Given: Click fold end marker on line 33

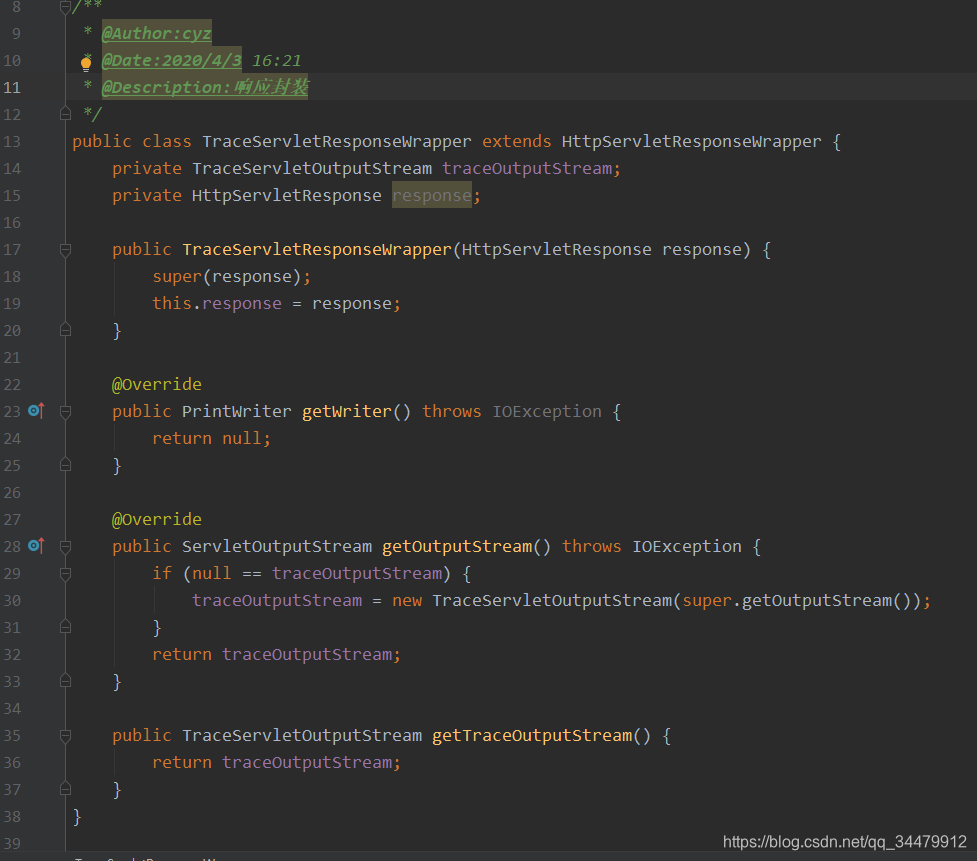Looking at the screenshot, I should (65, 681).
